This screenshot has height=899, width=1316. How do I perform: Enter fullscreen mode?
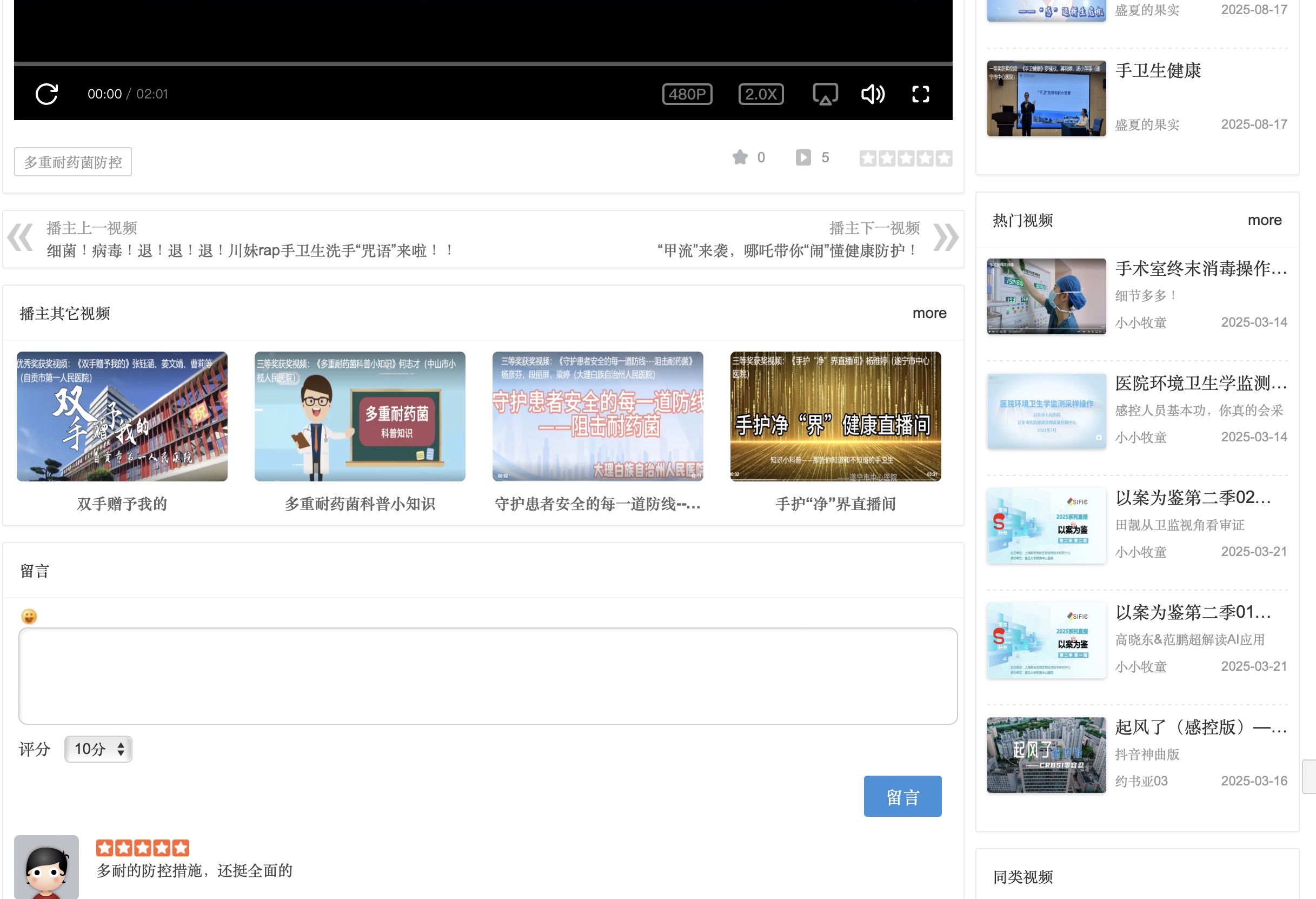[x=920, y=94]
